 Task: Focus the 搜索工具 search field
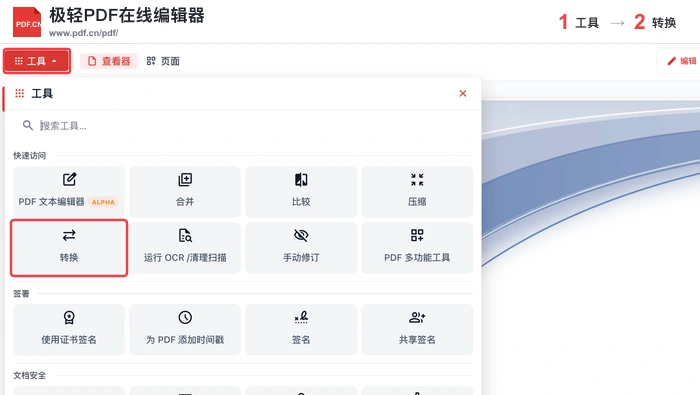(x=243, y=125)
